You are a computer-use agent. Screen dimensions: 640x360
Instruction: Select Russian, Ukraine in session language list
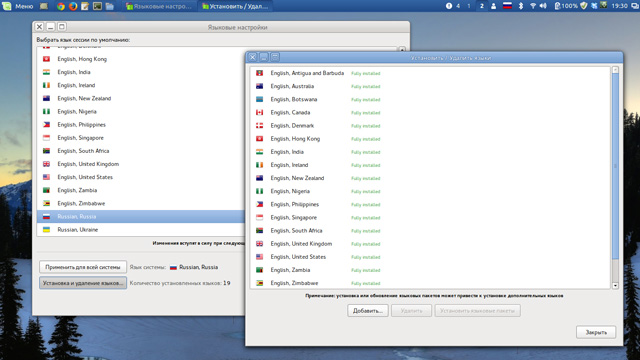pos(141,230)
